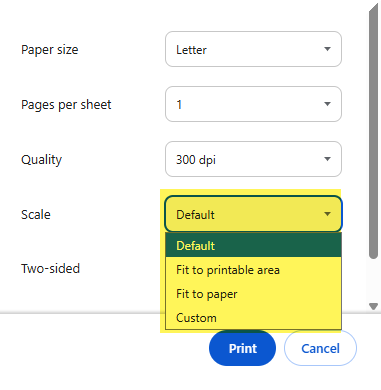Open the Letter paper size dropdown

coord(253,49)
